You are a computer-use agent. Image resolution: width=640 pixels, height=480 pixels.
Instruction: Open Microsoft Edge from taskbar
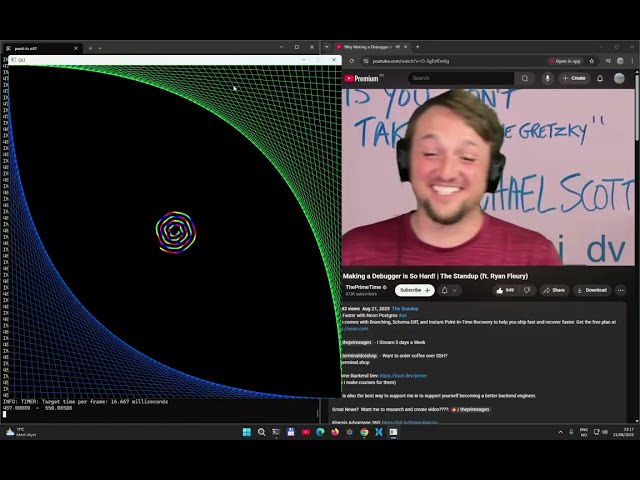(320, 432)
